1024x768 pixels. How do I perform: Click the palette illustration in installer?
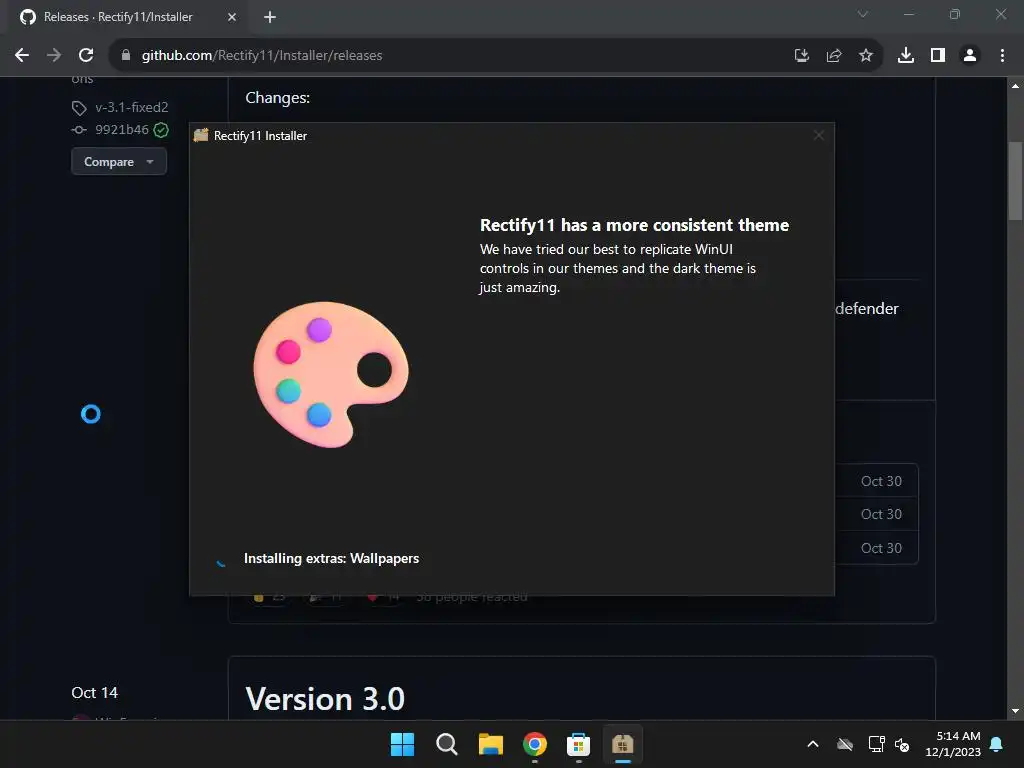pyautogui.click(x=330, y=374)
